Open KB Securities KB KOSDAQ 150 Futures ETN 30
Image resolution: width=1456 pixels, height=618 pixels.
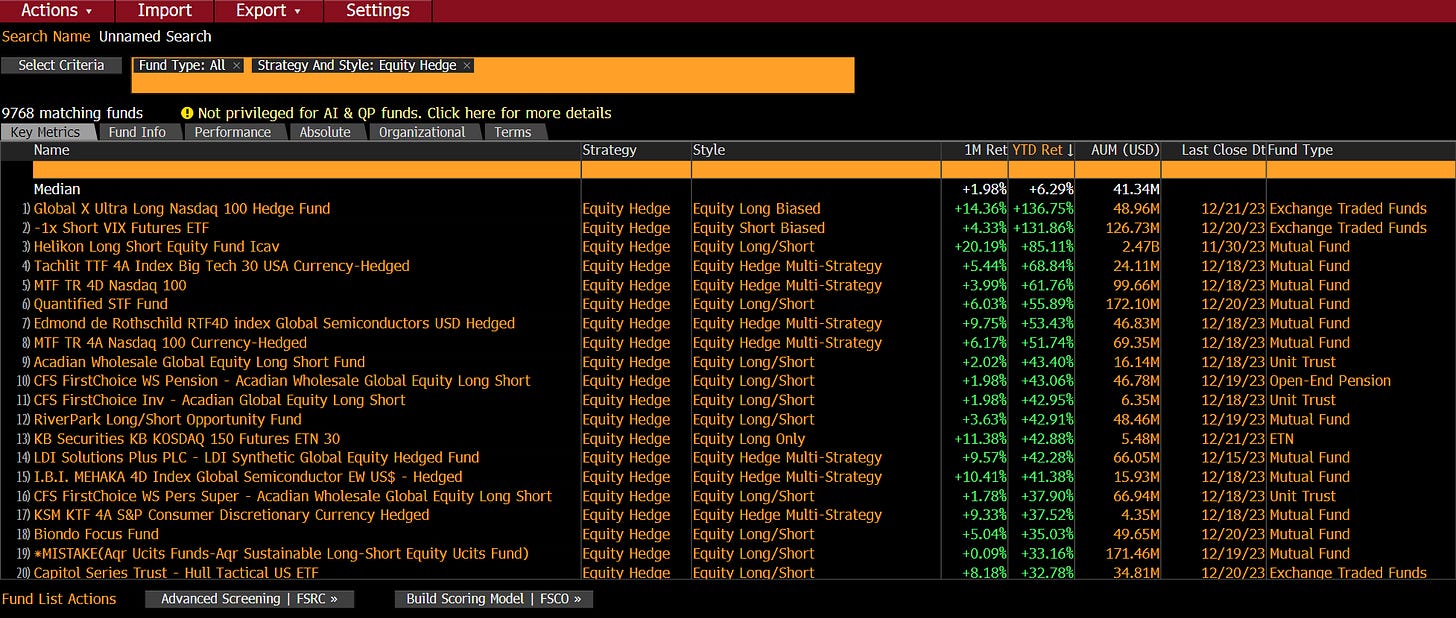click(187, 438)
